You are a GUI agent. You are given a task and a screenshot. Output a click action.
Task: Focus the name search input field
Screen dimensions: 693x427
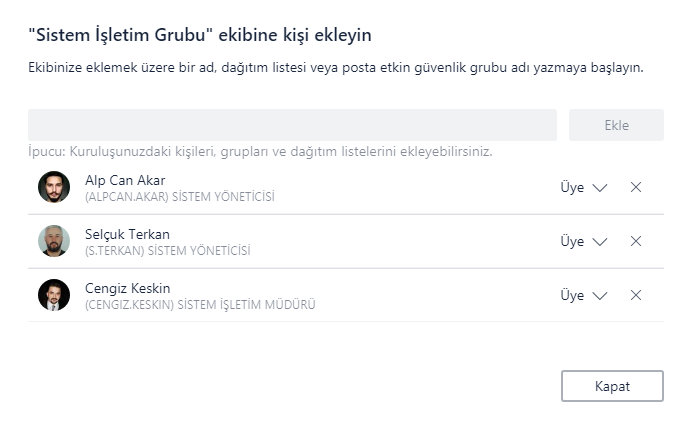[x=292, y=125]
